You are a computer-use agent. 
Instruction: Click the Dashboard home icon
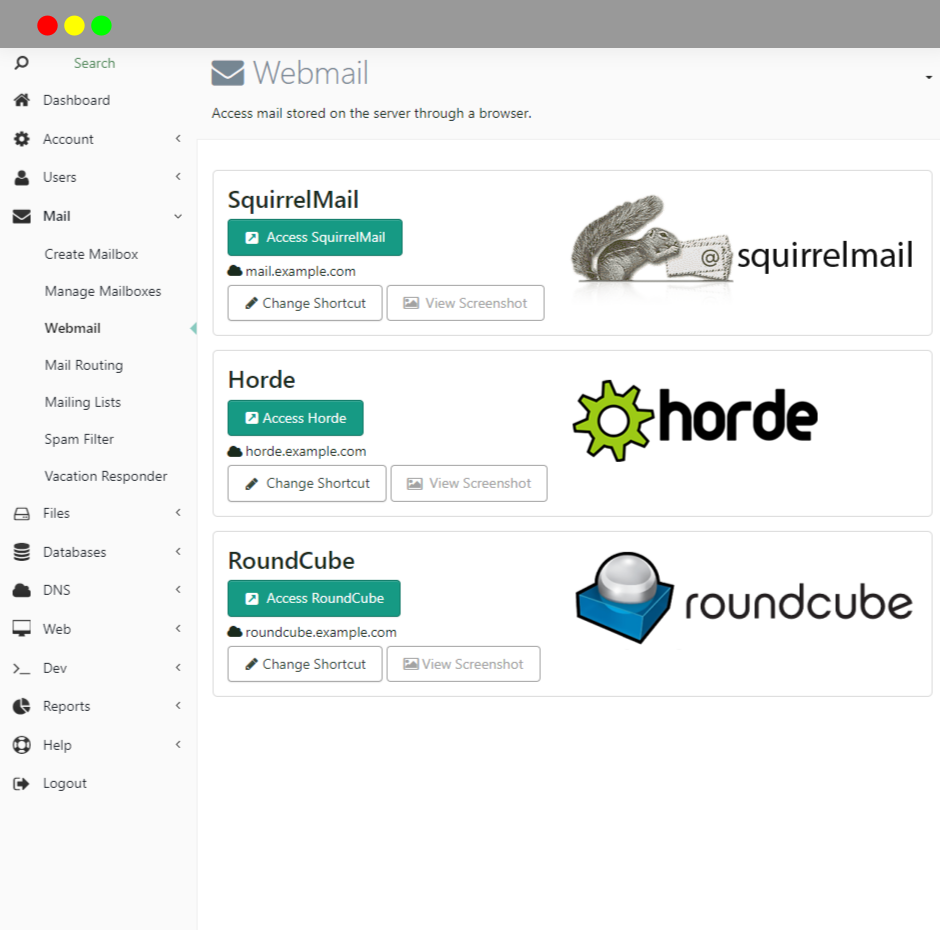pyautogui.click(x=22, y=100)
